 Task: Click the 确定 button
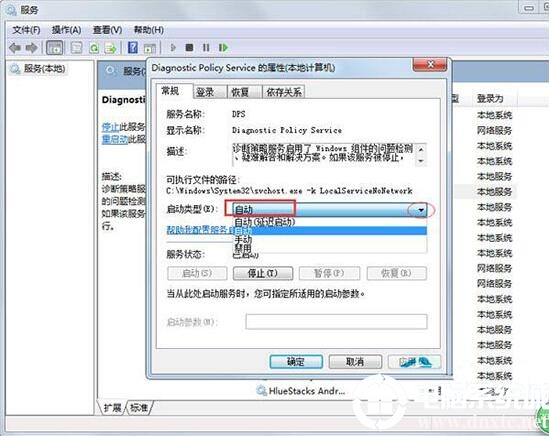point(296,361)
